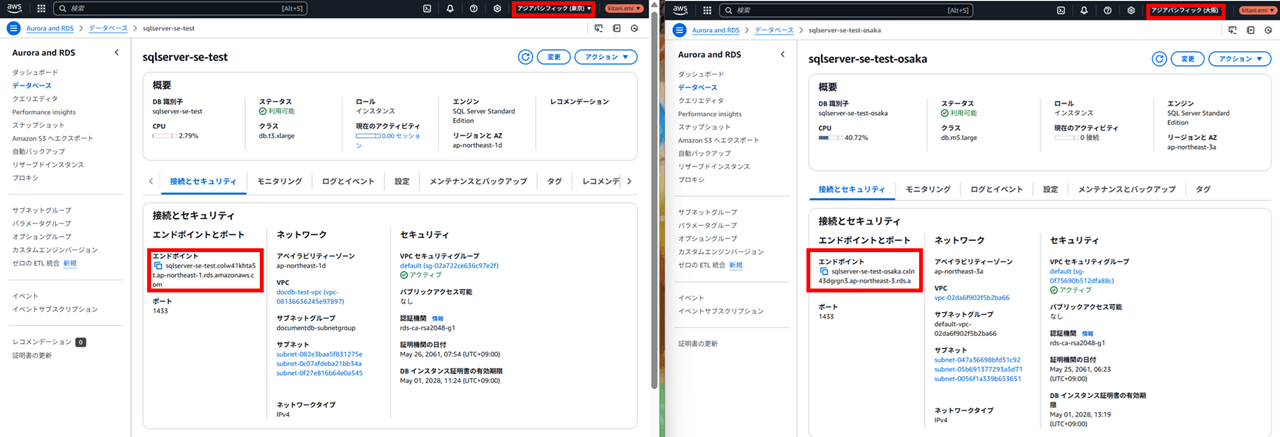This screenshot has height=437, width=1280.
Task: Open メンテナンスとバックアップ tab in Tokyo window
Action: coord(478,181)
